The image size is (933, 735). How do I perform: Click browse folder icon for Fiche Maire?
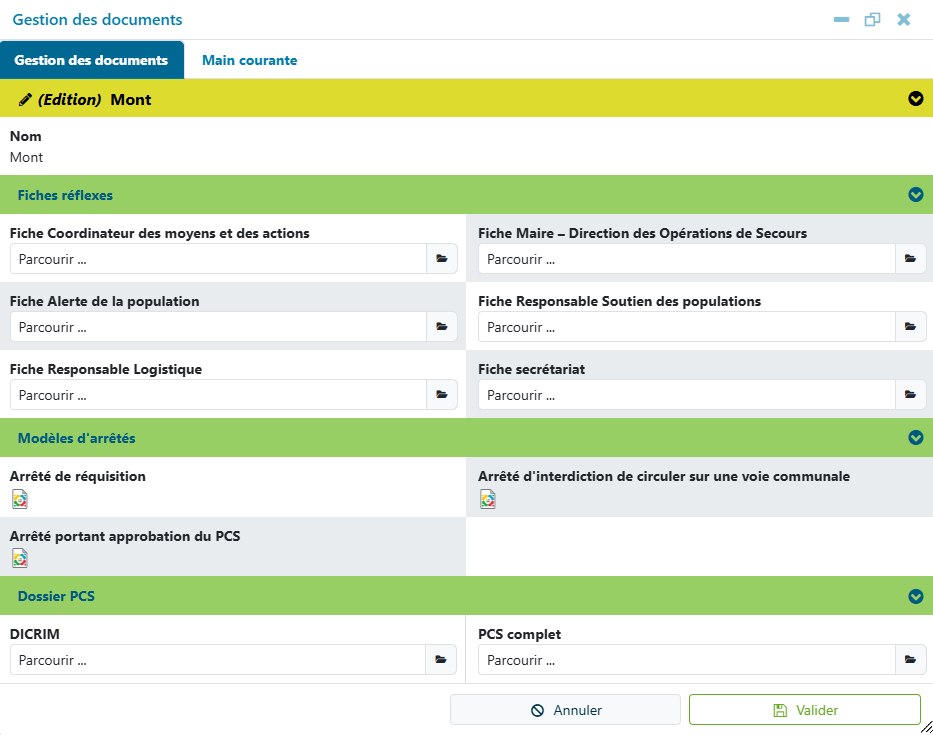910,259
